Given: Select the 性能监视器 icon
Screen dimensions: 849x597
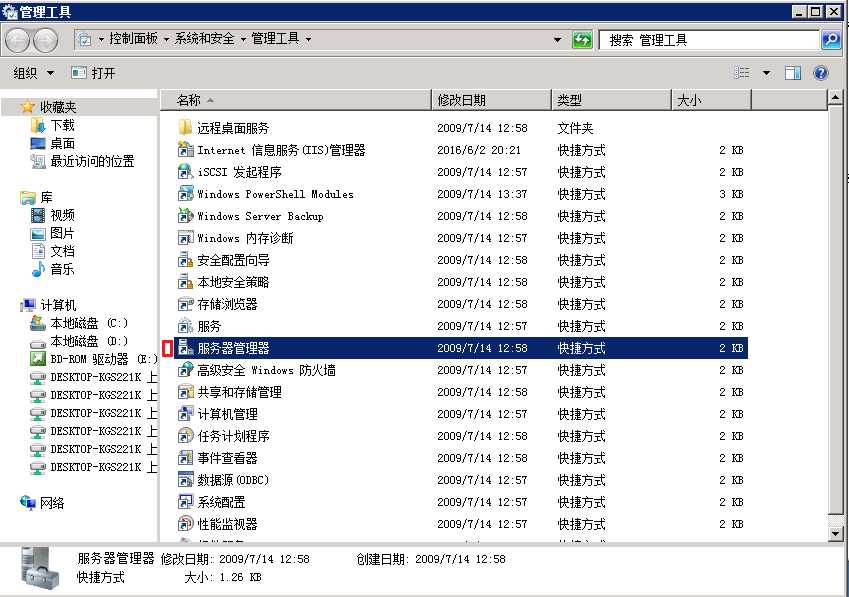Looking at the screenshot, I should pos(185,524).
